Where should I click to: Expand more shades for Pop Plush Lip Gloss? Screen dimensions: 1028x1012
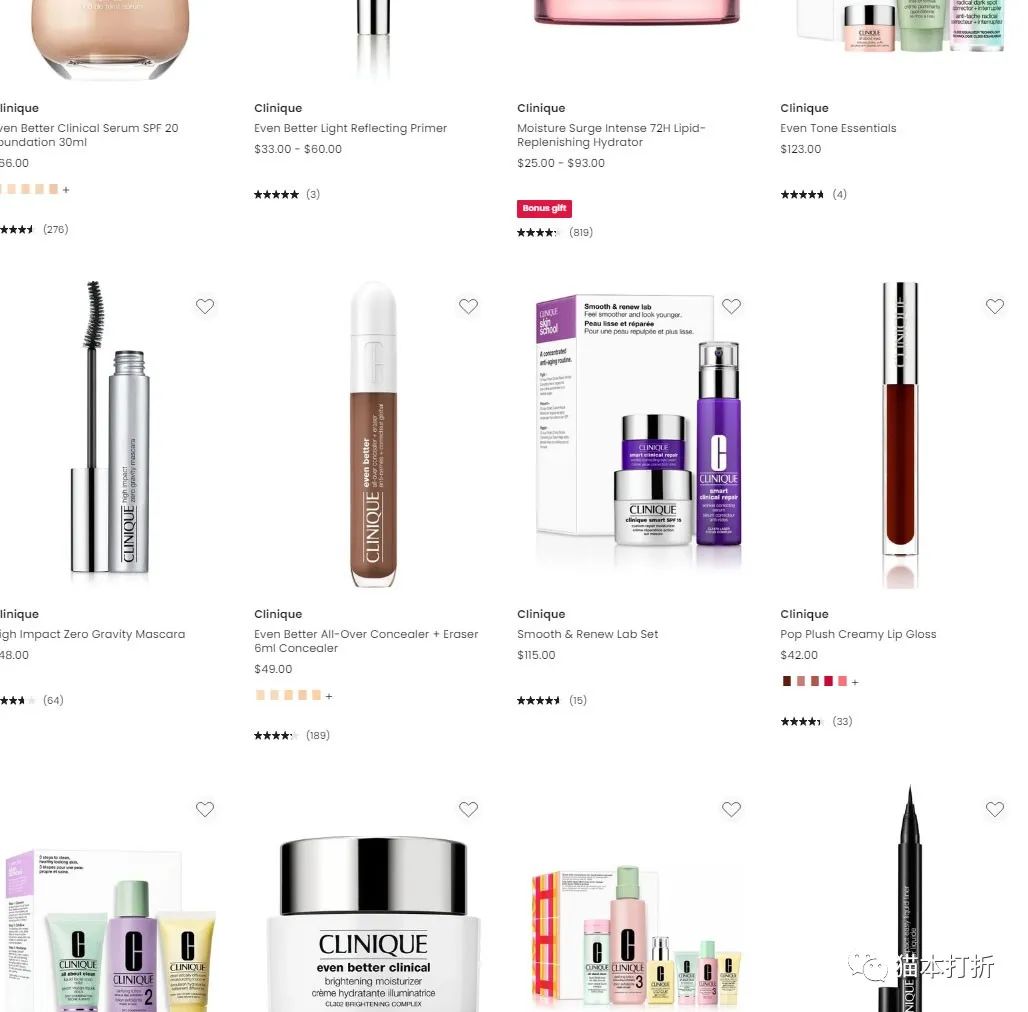(855, 682)
